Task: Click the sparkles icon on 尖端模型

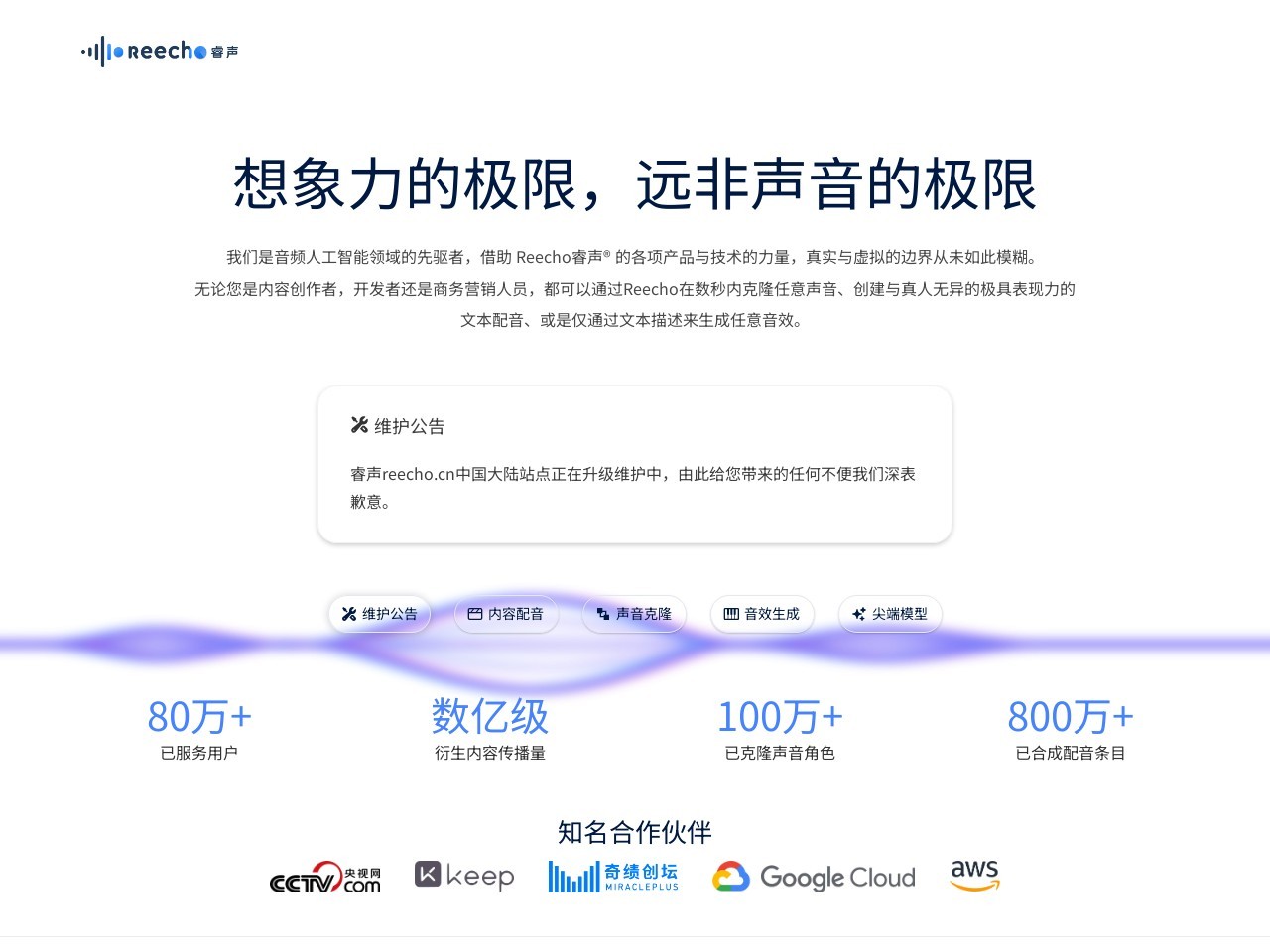Action: coord(859,614)
